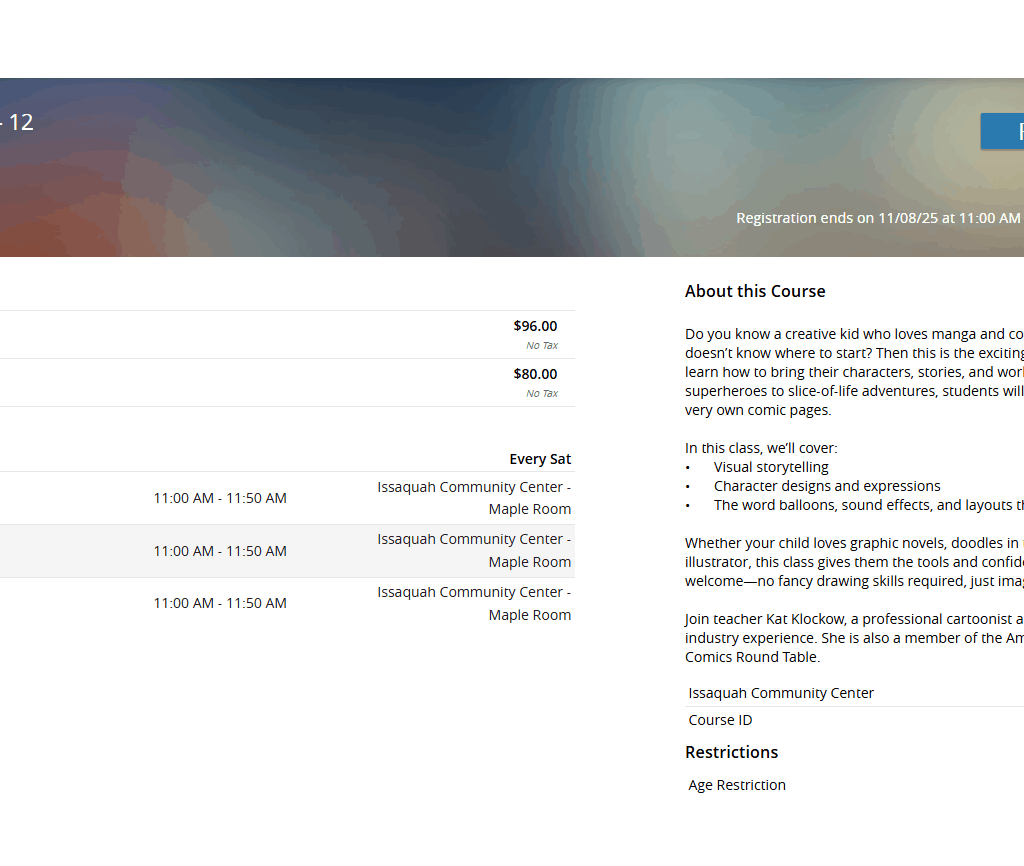Image resolution: width=1024 pixels, height=866 pixels.
Task: Click the "No Tax" label under $96.00
Action: 542,346
